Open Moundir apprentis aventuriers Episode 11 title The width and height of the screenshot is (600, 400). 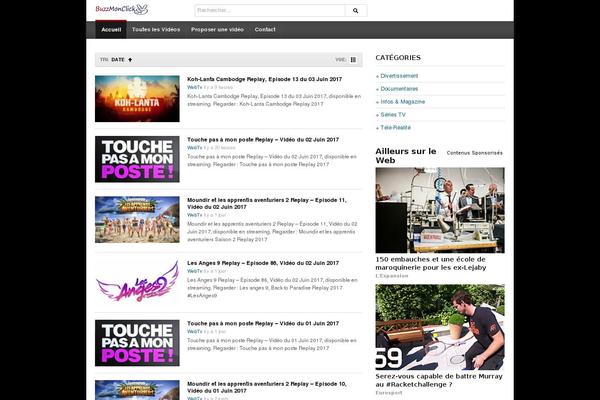(267, 204)
